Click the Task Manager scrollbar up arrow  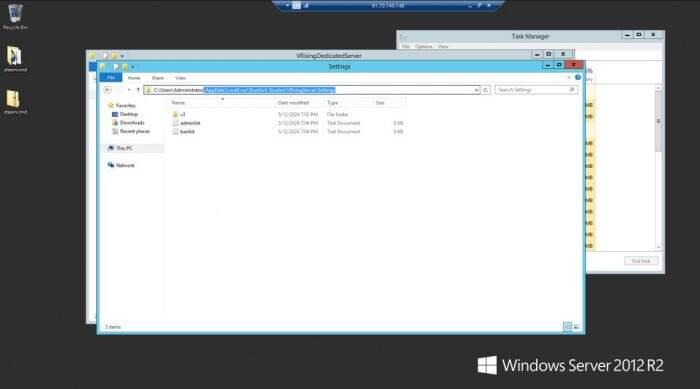tap(658, 89)
